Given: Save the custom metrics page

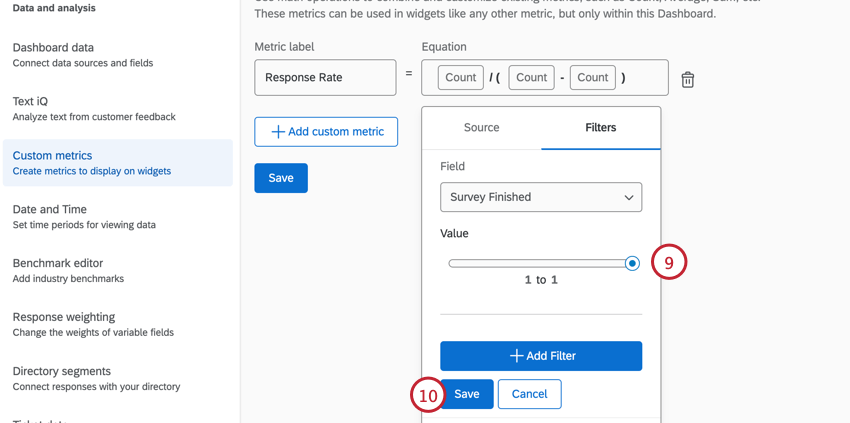Looking at the screenshot, I should (x=281, y=178).
